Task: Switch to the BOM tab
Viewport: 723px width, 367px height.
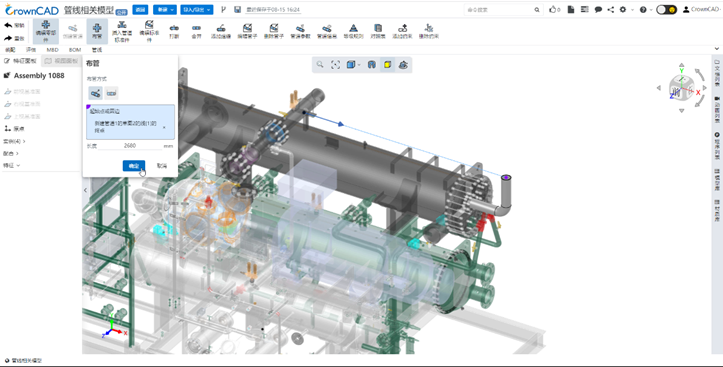Action: point(75,50)
